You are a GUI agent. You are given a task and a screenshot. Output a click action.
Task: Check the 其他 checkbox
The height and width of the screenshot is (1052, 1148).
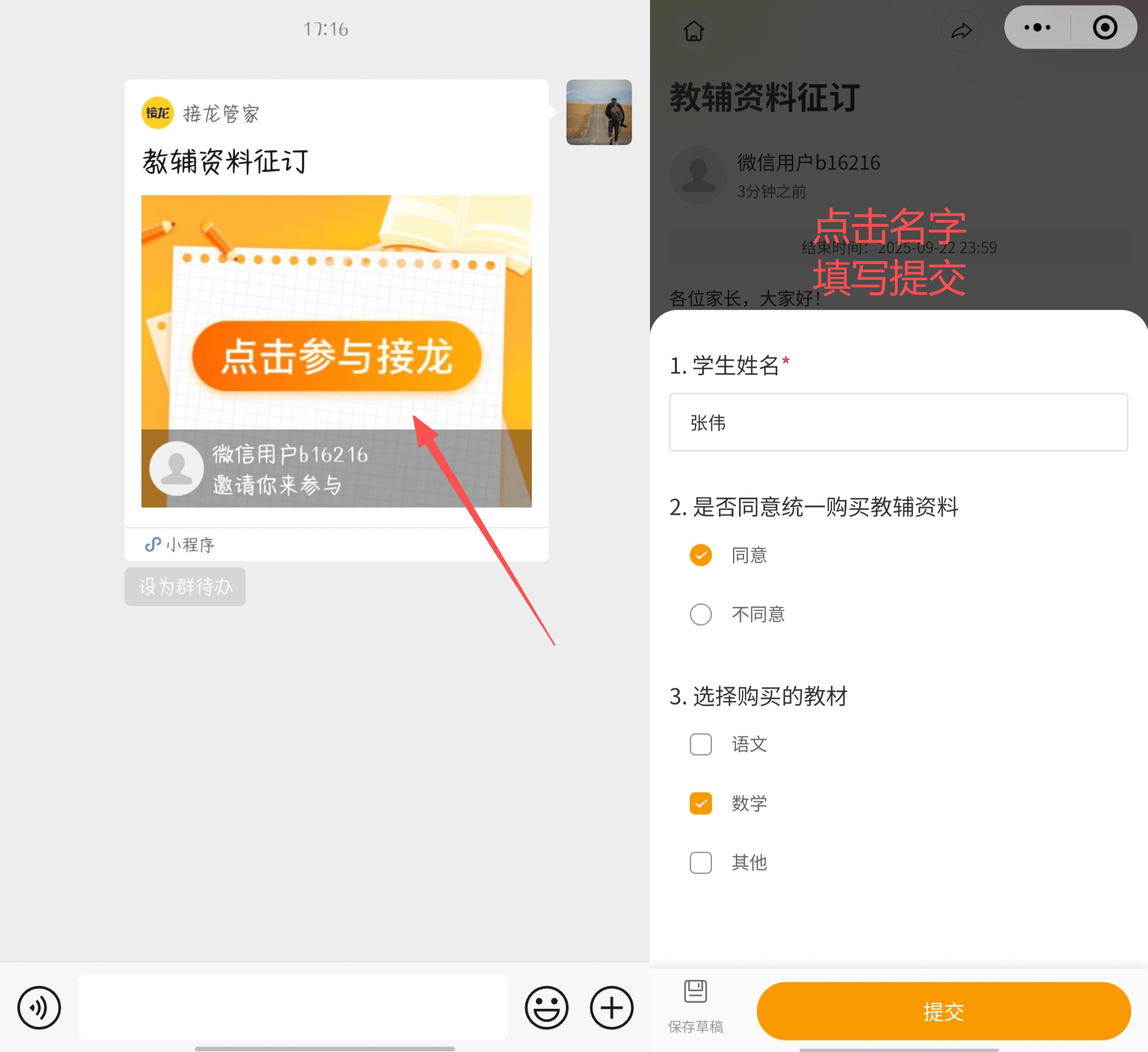coord(701,862)
